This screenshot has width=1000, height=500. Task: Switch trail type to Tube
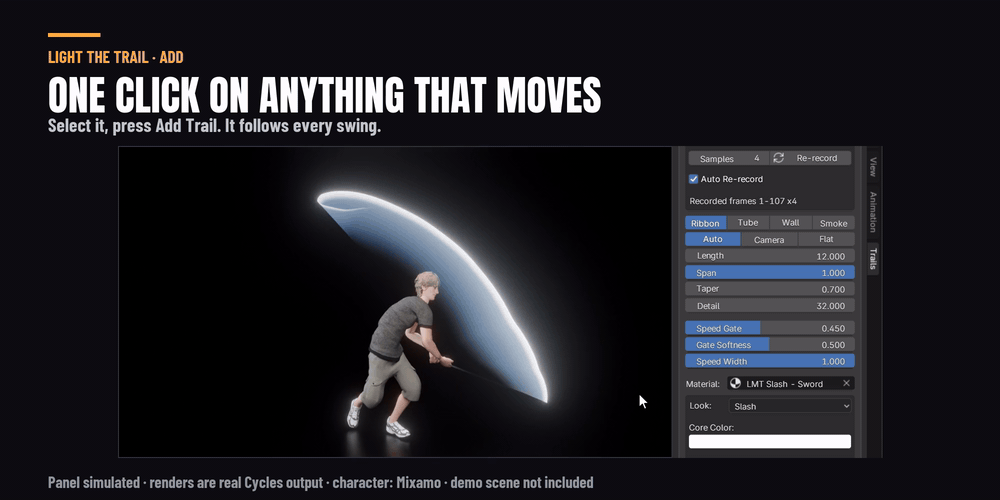748,223
